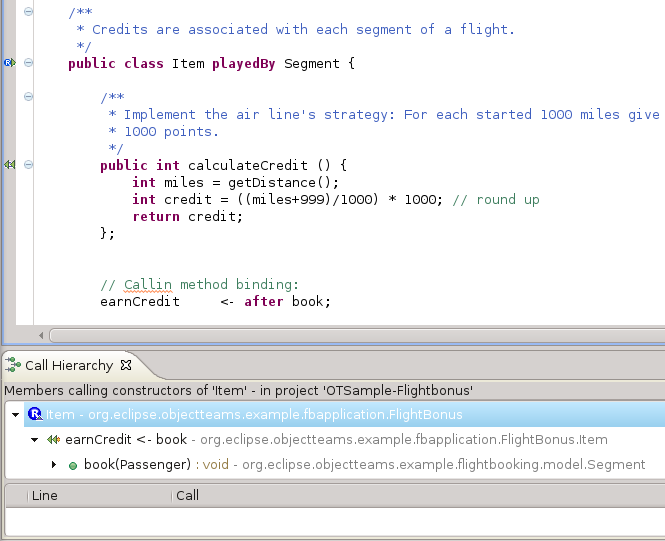Screen dimensions: 665x541
Task: Collapse the earnCredit <- book node
Action: pyautogui.click(x=35, y=440)
